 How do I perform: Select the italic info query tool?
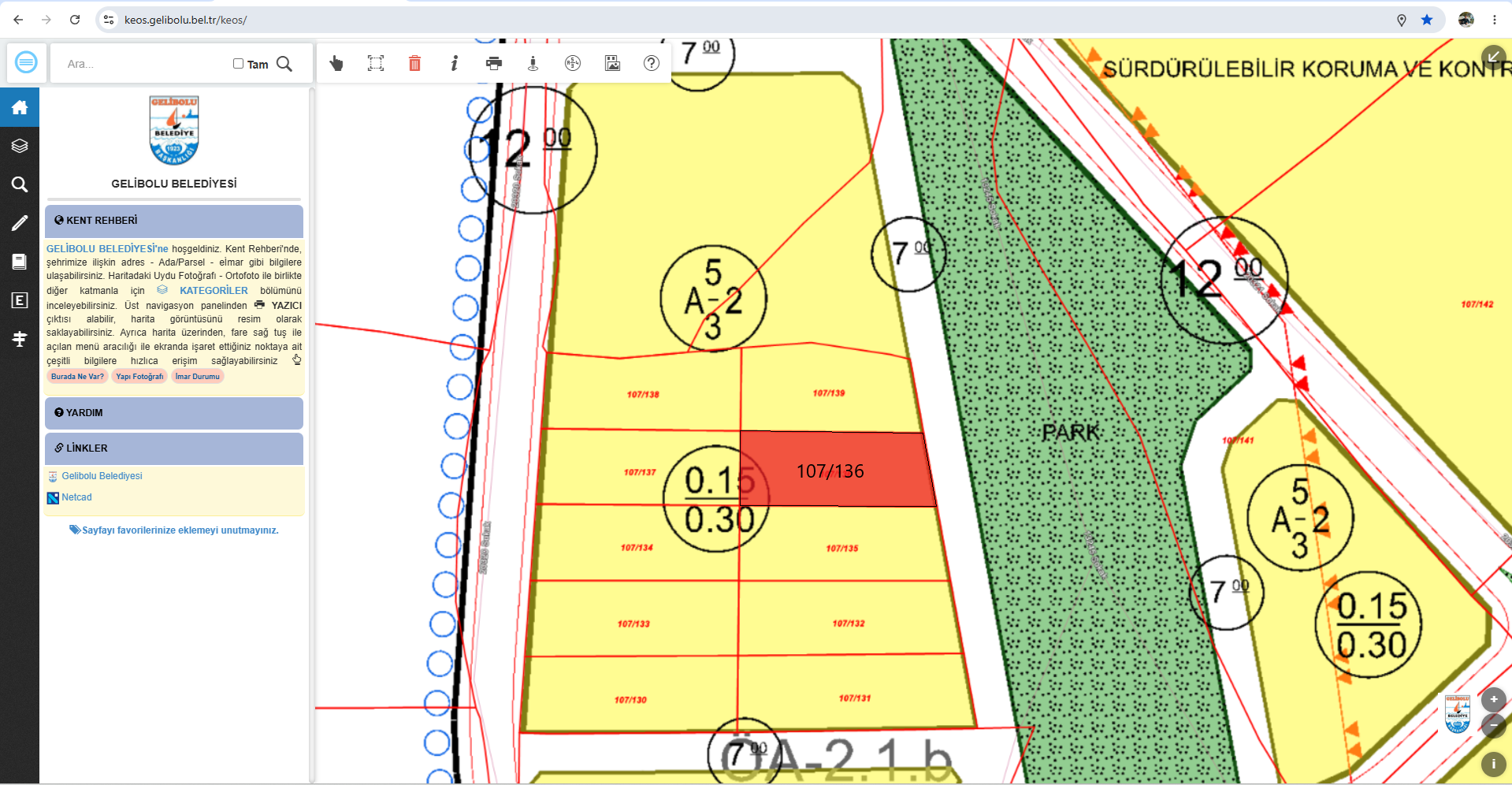pyautogui.click(x=455, y=63)
